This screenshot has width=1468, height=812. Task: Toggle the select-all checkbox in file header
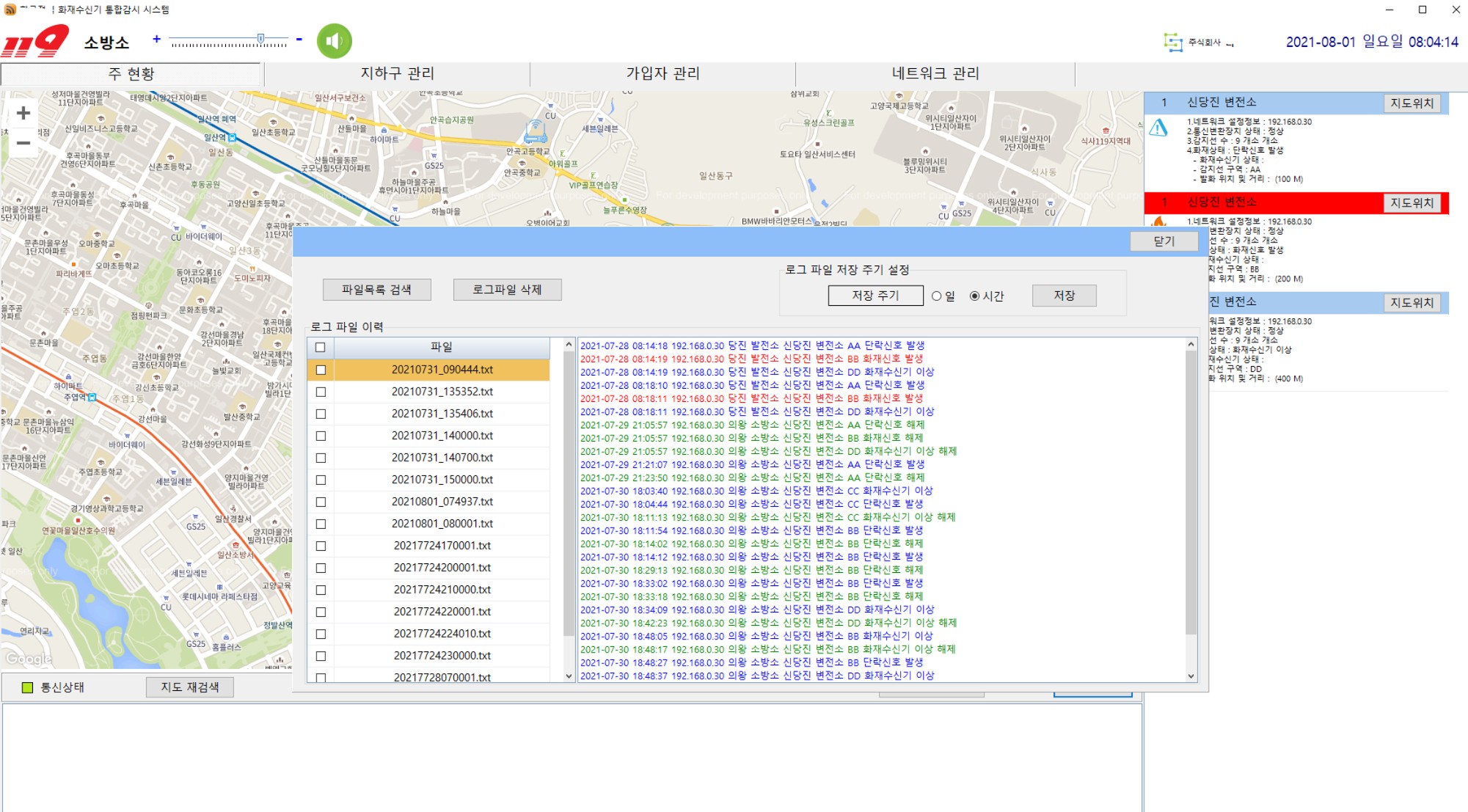[x=321, y=347]
